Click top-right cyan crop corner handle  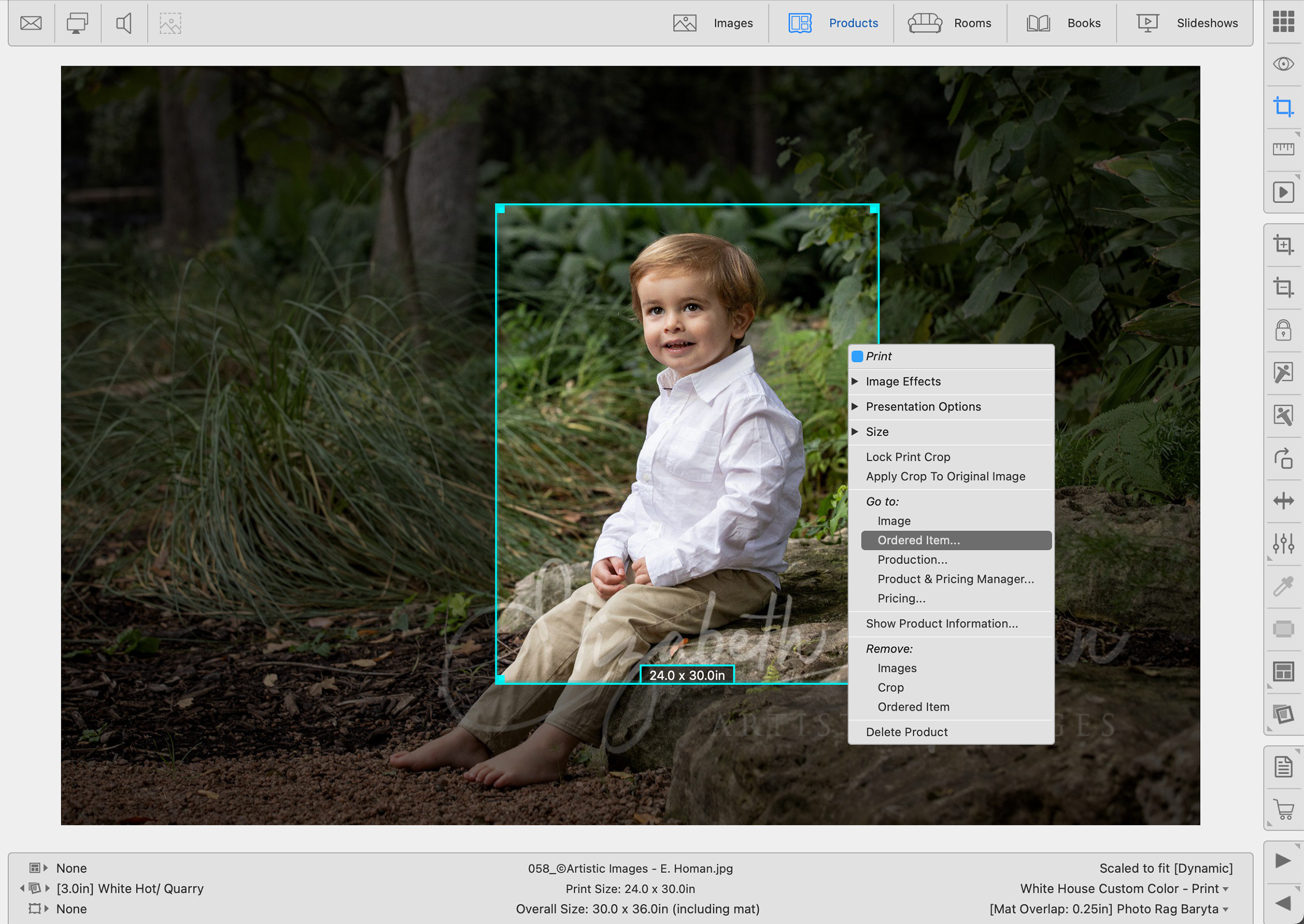coord(874,210)
